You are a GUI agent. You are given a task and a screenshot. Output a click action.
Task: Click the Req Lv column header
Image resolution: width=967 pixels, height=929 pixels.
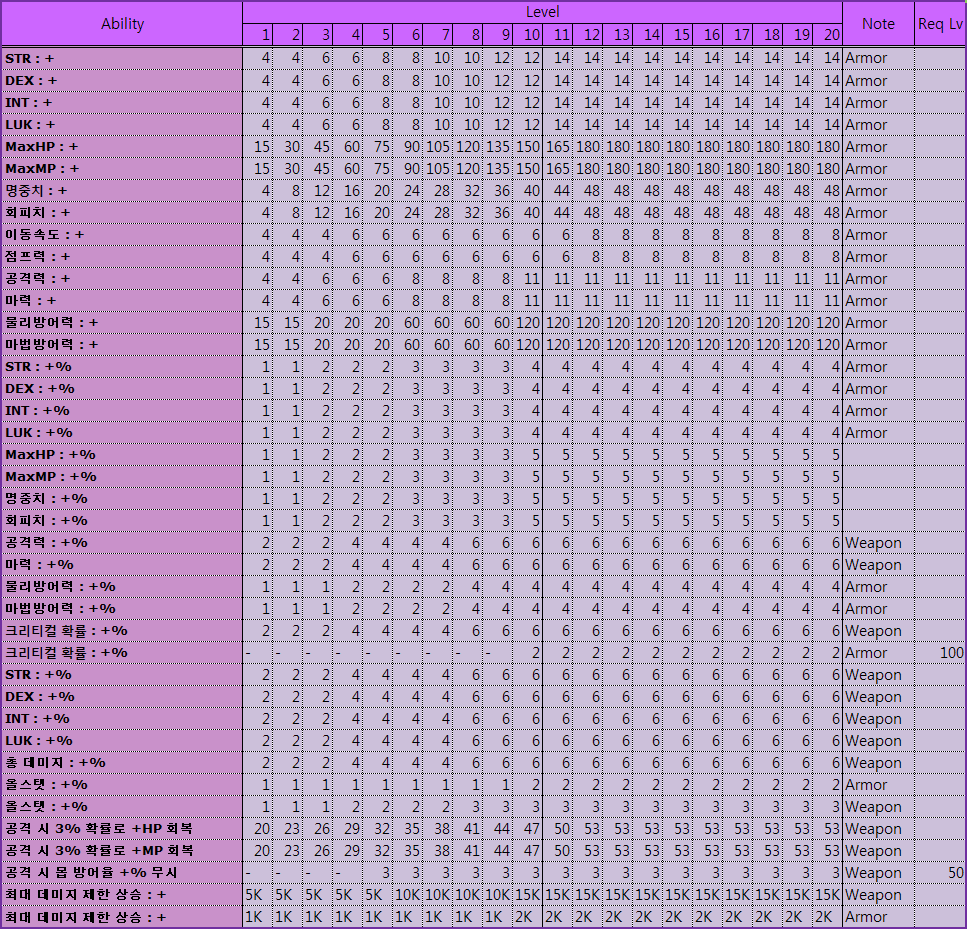[940, 24]
